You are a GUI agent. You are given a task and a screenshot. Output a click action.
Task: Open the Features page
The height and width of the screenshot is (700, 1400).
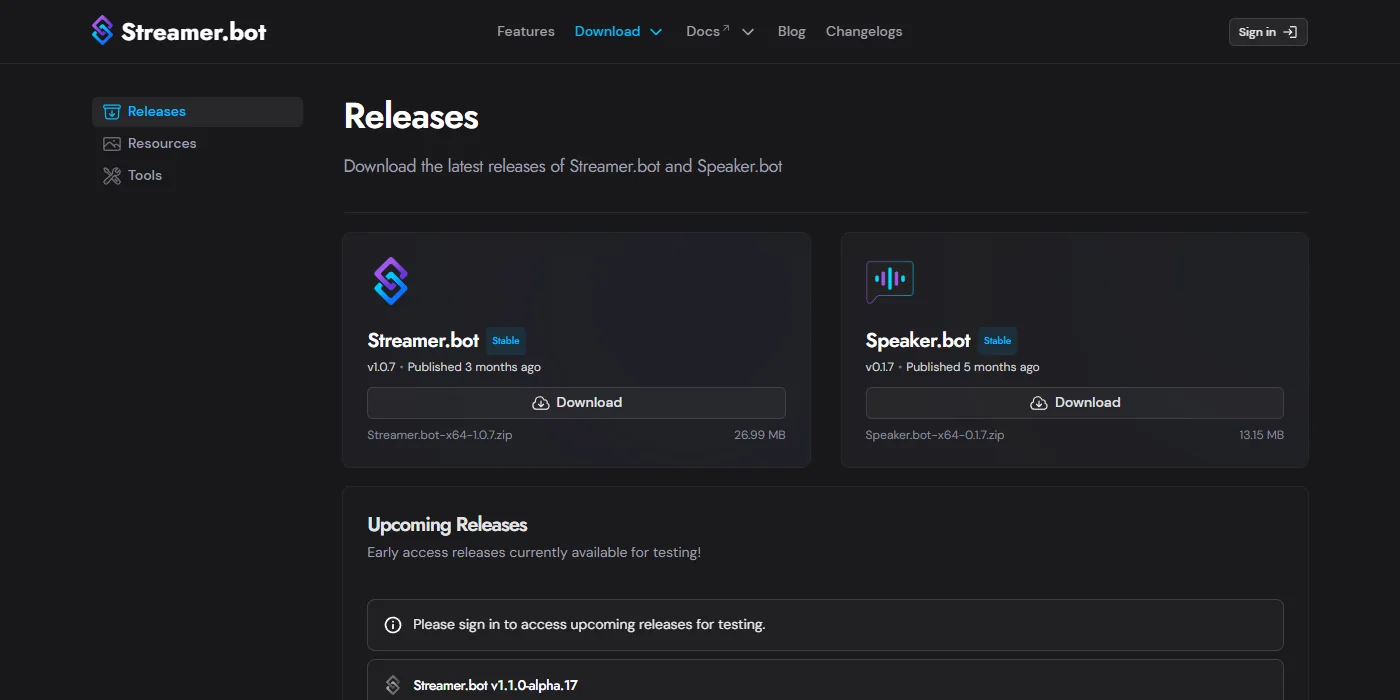[x=526, y=31]
